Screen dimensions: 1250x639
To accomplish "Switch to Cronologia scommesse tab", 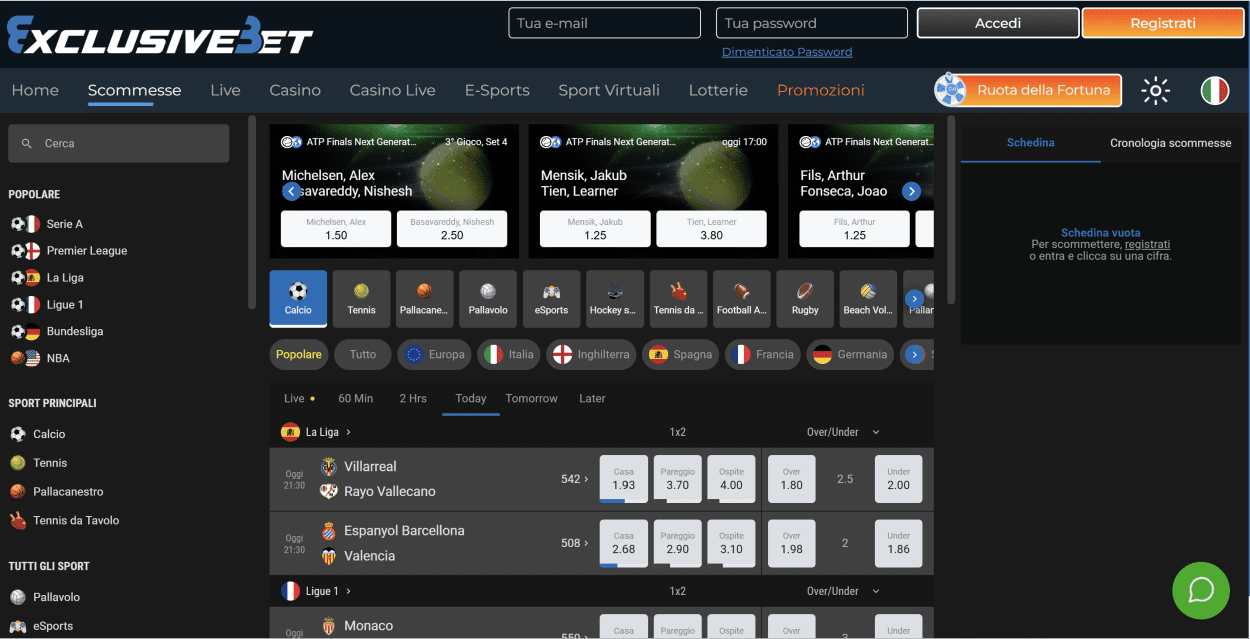I will point(1170,143).
